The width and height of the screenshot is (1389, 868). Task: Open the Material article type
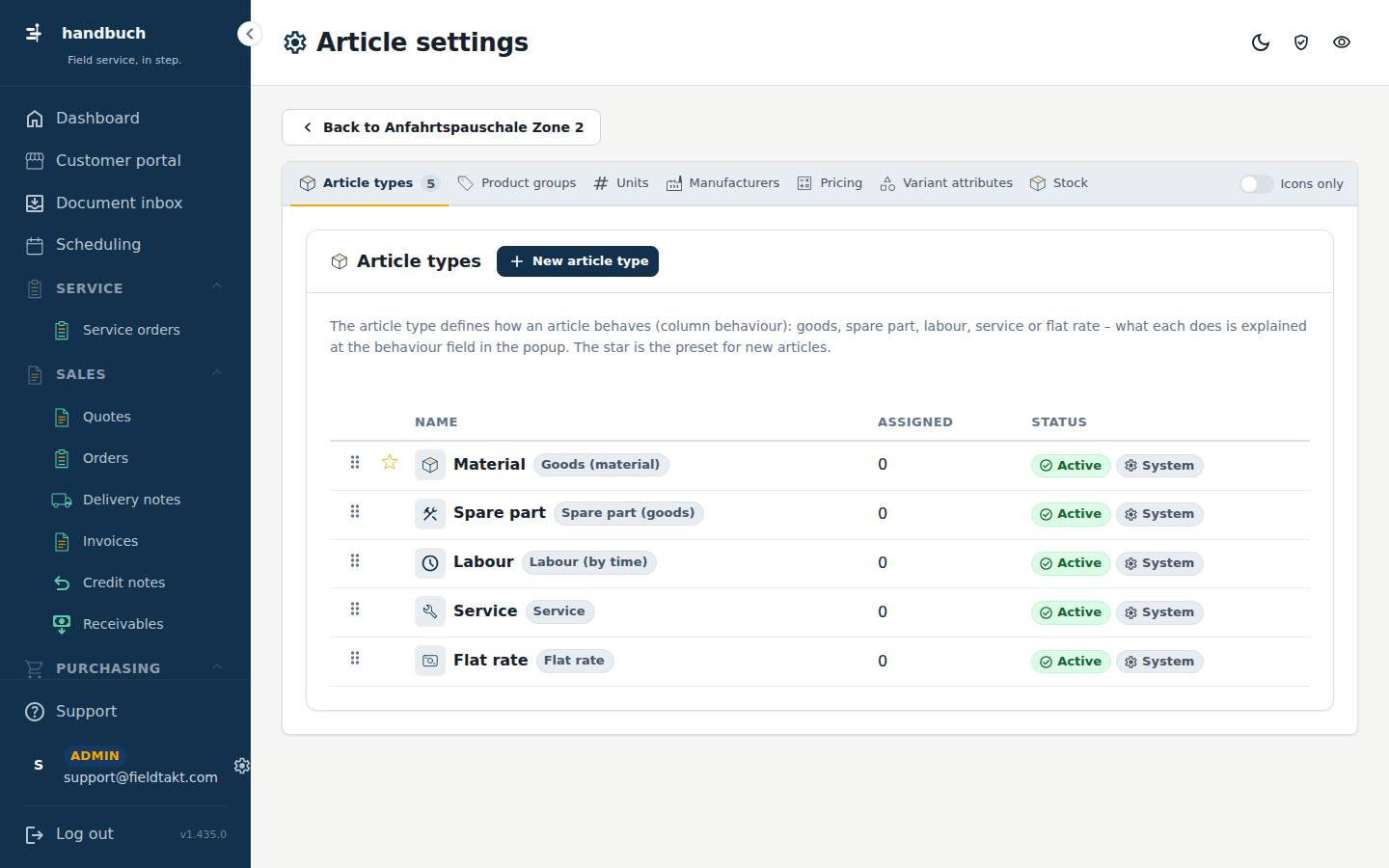click(x=489, y=464)
